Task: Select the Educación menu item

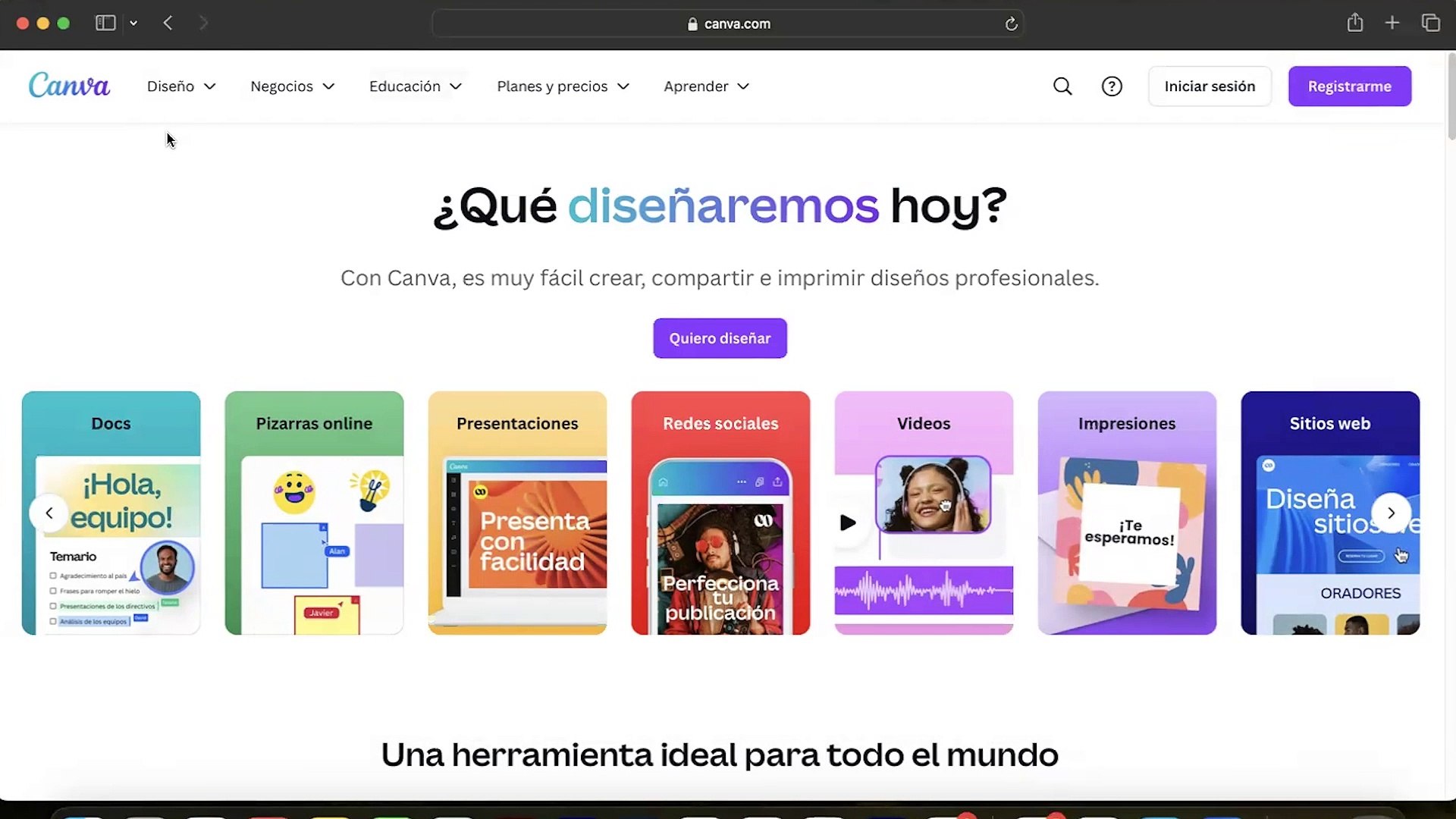Action: (414, 86)
